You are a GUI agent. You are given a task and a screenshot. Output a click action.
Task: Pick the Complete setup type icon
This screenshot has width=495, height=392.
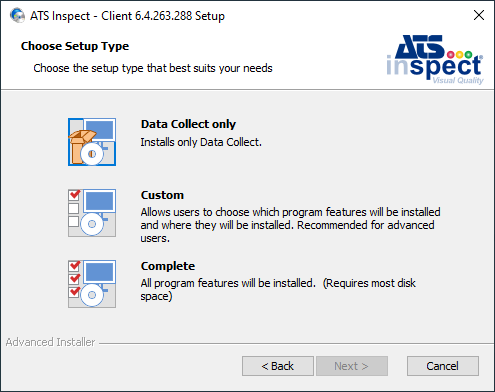pos(92,284)
